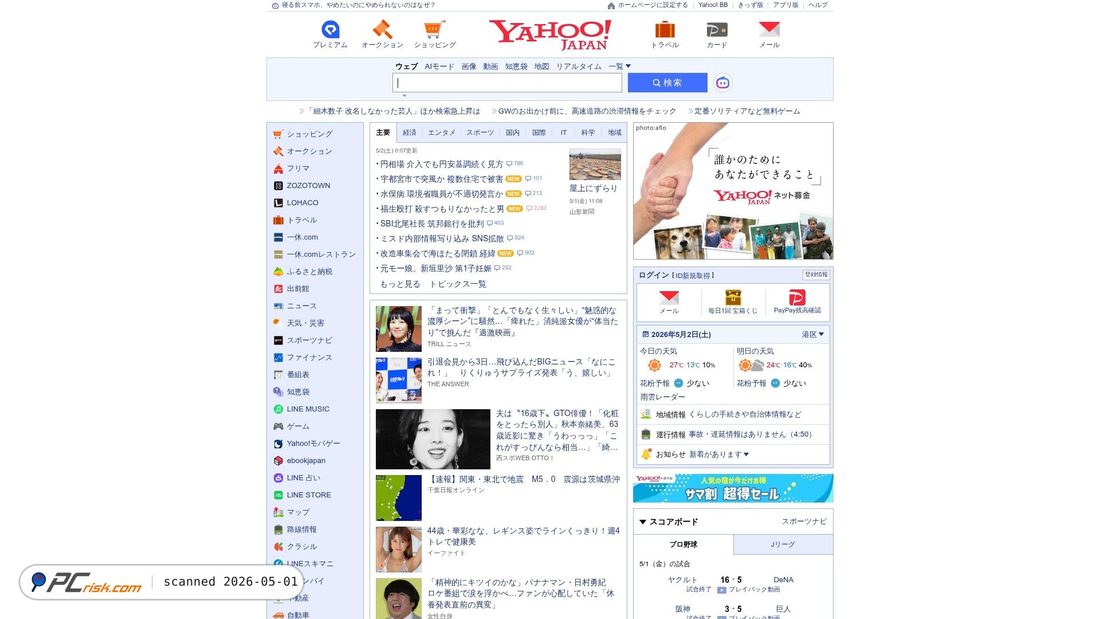This screenshot has height=619, width=1100.
Task: Expand お知らせ 新着があります dropdown
Action: 719,454
